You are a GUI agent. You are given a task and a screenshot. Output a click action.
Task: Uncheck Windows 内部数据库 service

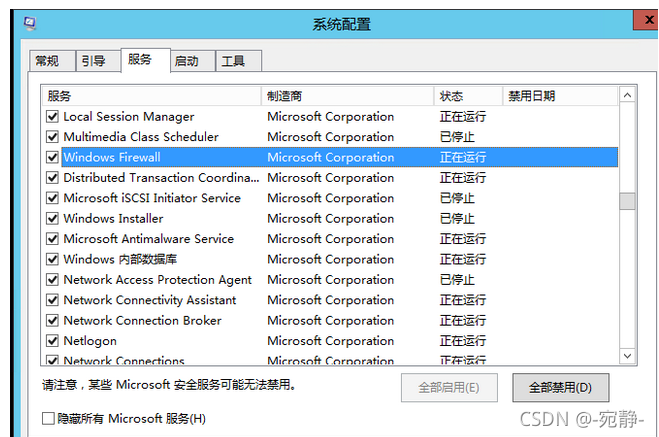52,259
